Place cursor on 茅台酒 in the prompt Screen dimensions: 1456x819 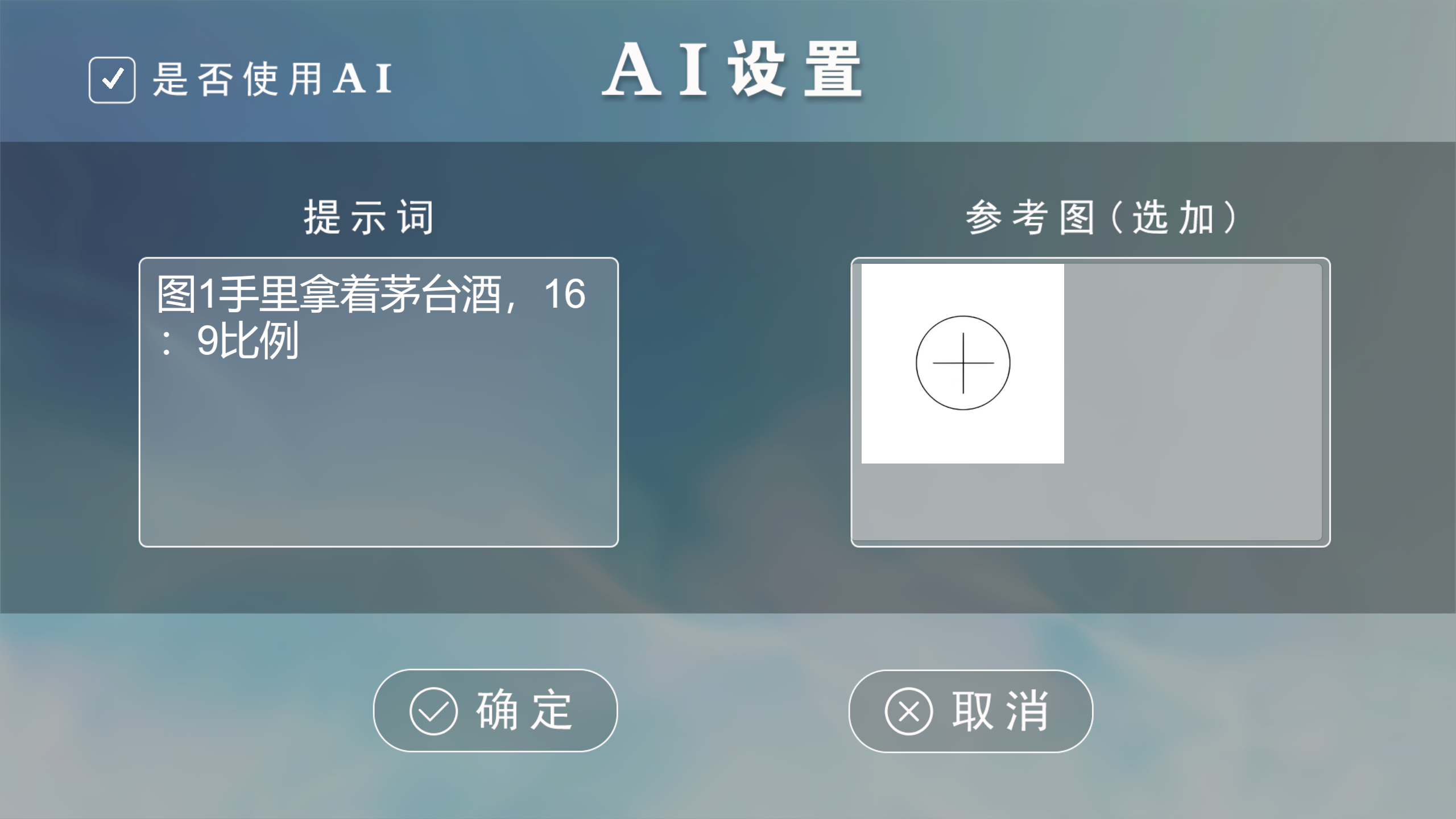click(441, 295)
